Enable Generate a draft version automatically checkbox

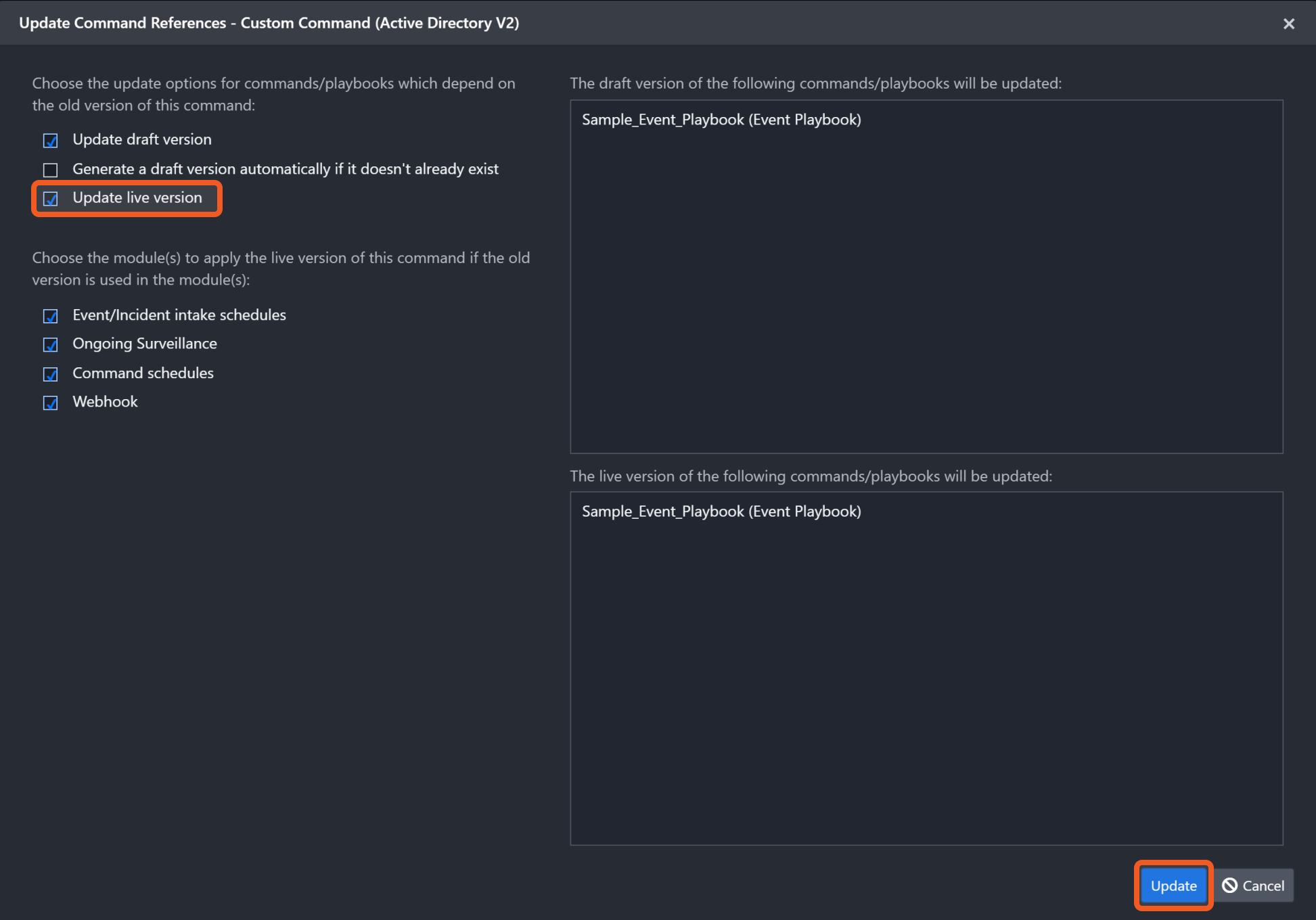51,170
